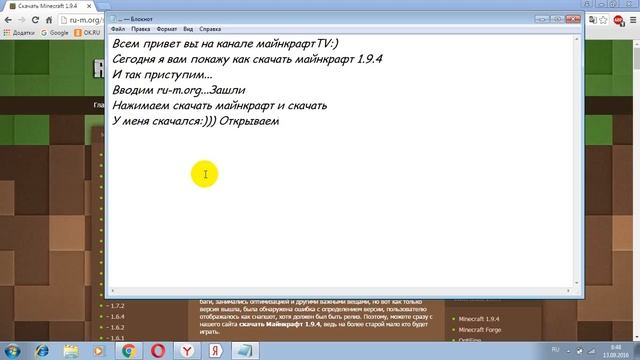Open media player taskbar icon
The height and width of the screenshot is (360, 640).
coord(98,351)
